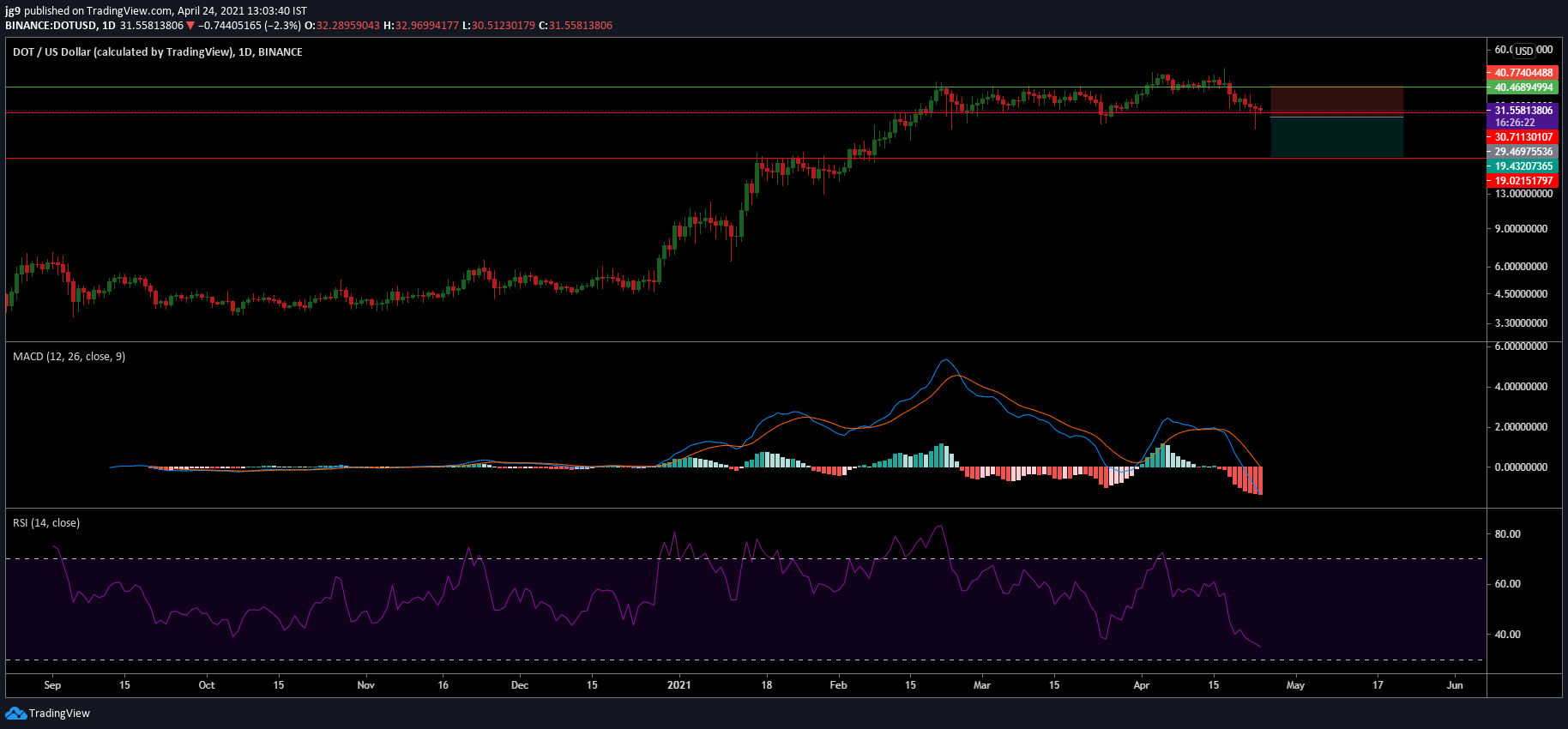The image size is (1568, 729).
Task: Click the 4.00000000 MACD axis value
Action: pyautogui.click(x=1521, y=387)
